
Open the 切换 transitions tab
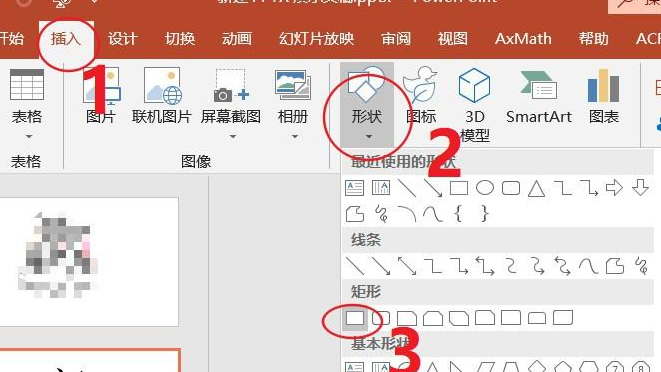[x=180, y=39]
